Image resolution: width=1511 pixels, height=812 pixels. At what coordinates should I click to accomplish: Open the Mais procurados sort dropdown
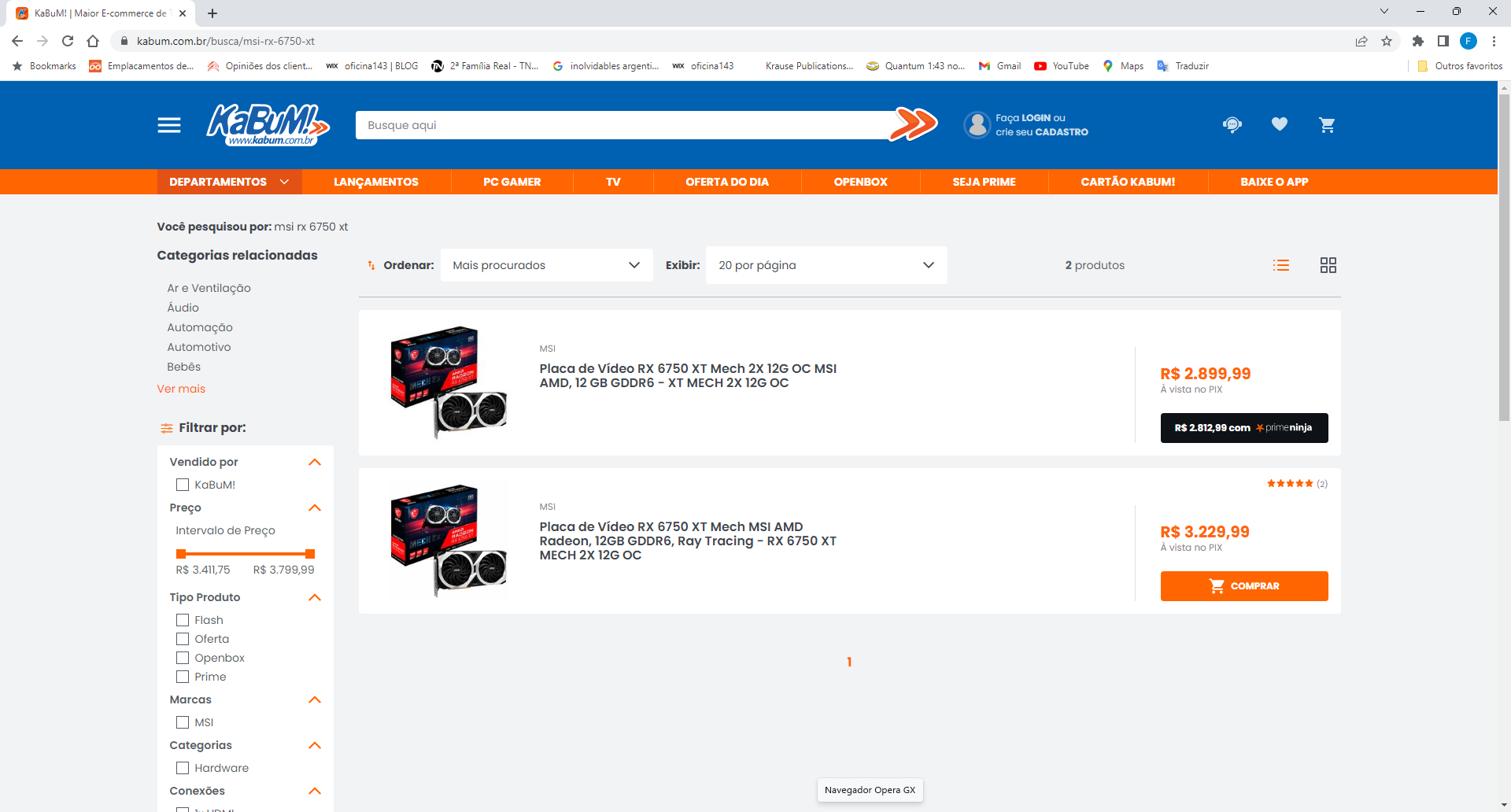pyautogui.click(x=546, y=265)
